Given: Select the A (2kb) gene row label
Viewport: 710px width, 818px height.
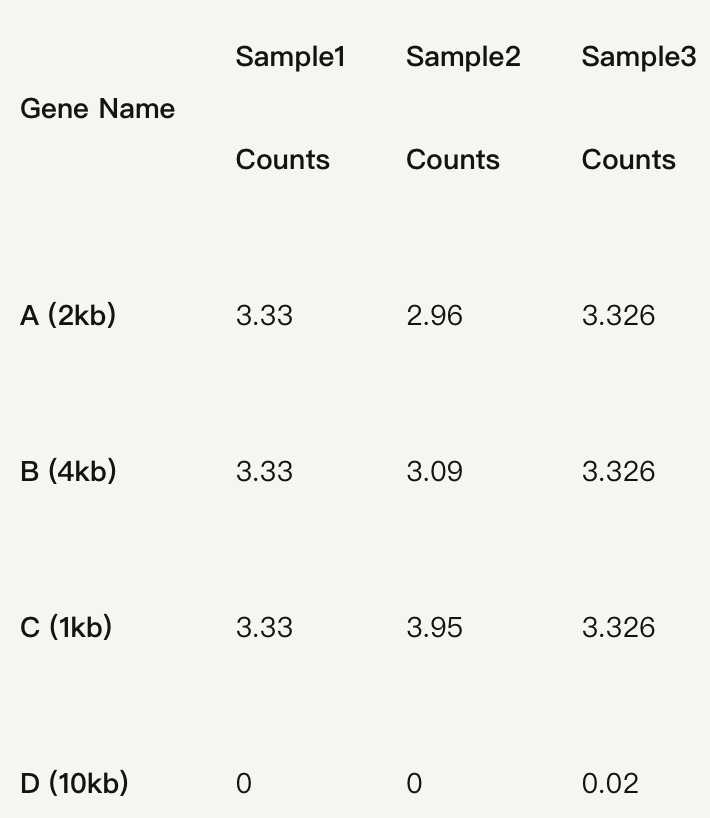Looking at the screenshot, I should tap(68, 316).
